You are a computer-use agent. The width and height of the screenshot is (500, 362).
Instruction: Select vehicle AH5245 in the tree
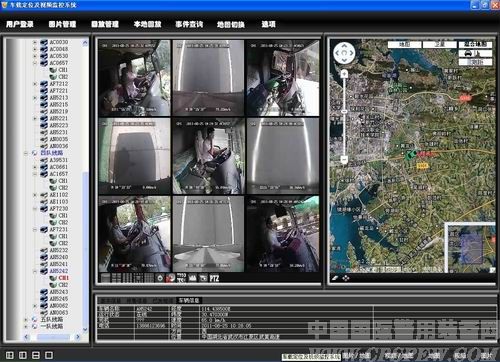(59, 299)
